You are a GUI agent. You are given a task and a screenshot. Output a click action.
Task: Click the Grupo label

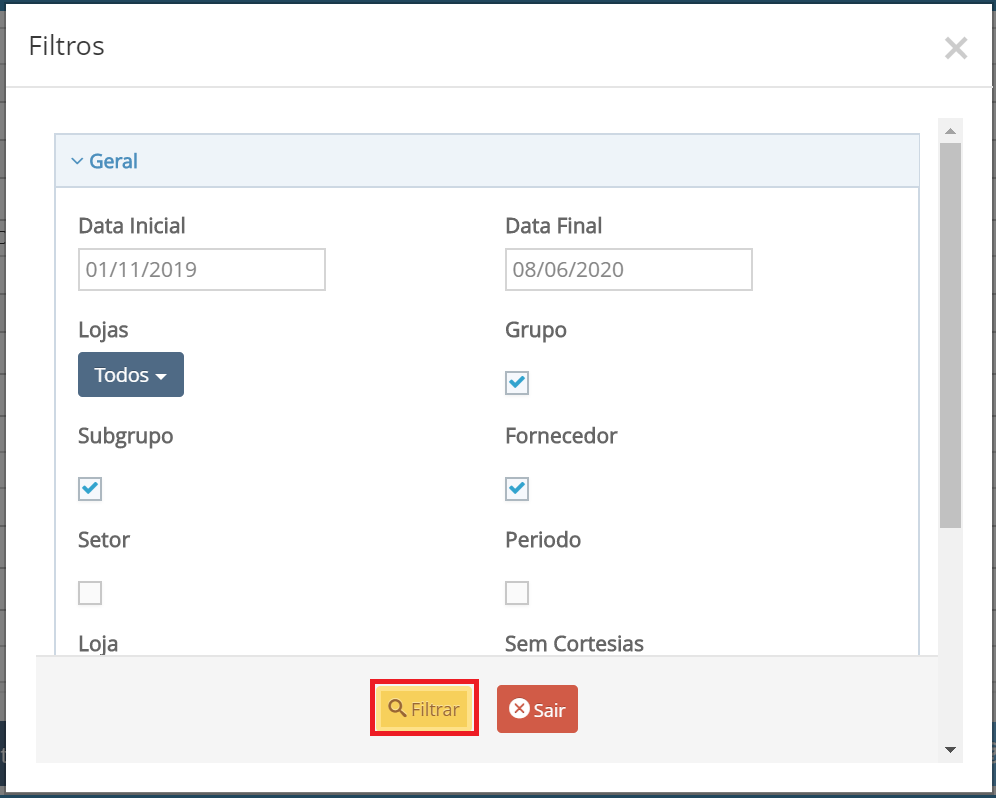[535, 330]
